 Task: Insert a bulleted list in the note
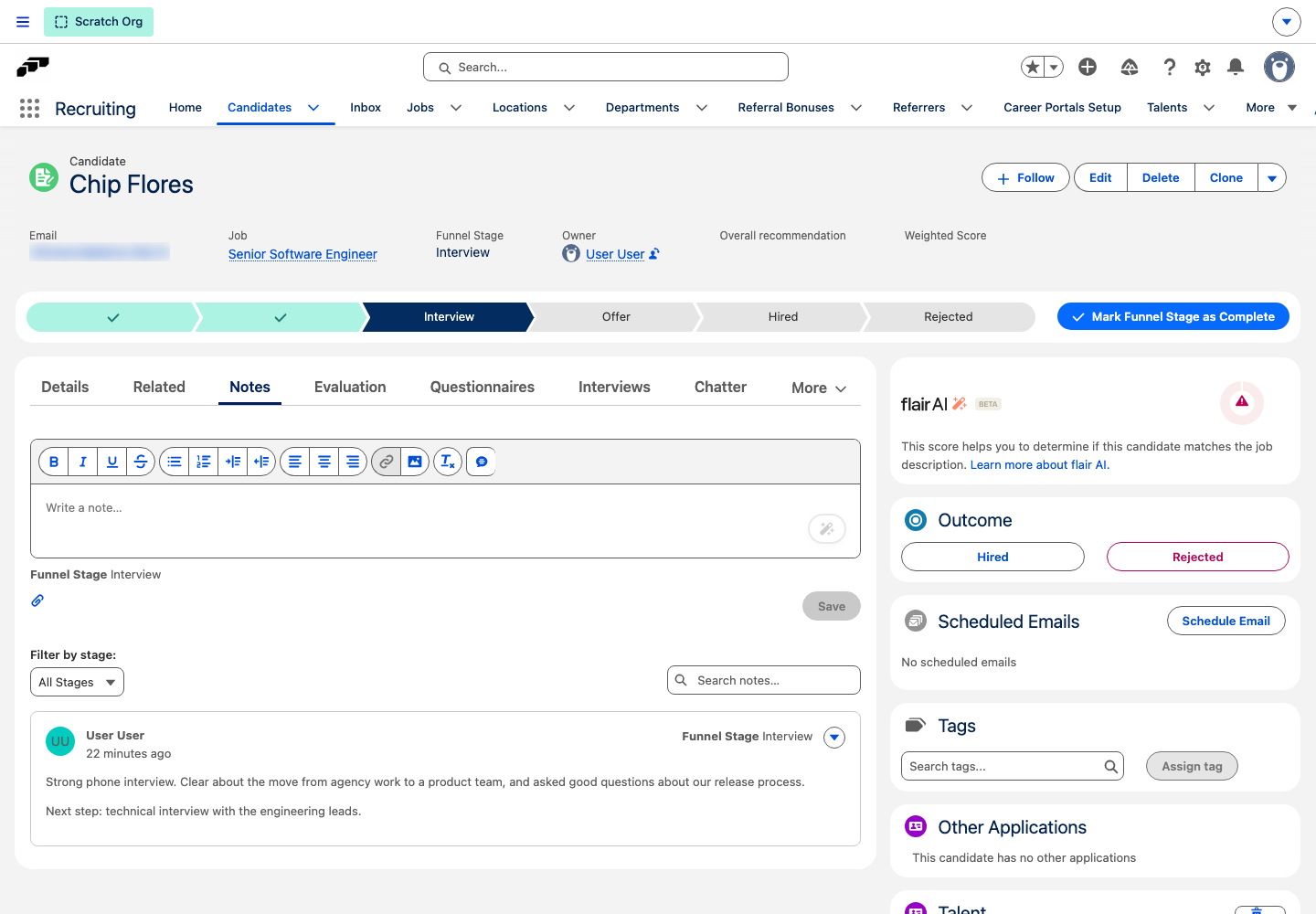[175, 462]
